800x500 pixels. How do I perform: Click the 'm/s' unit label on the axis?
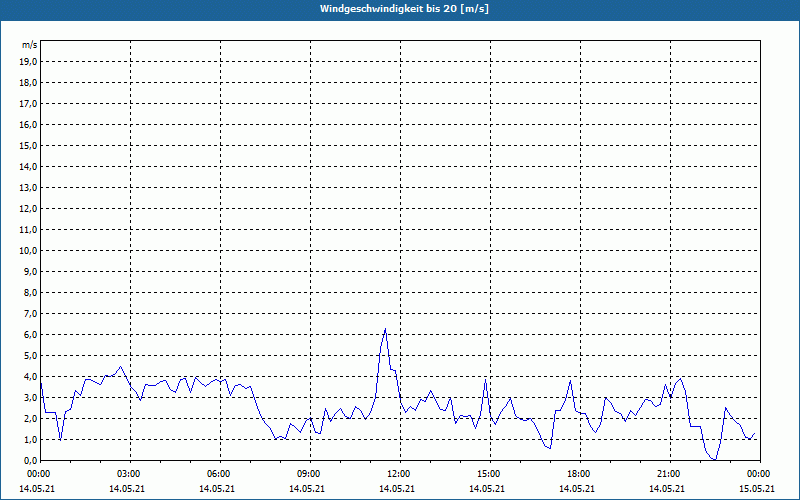click(30, 45)
